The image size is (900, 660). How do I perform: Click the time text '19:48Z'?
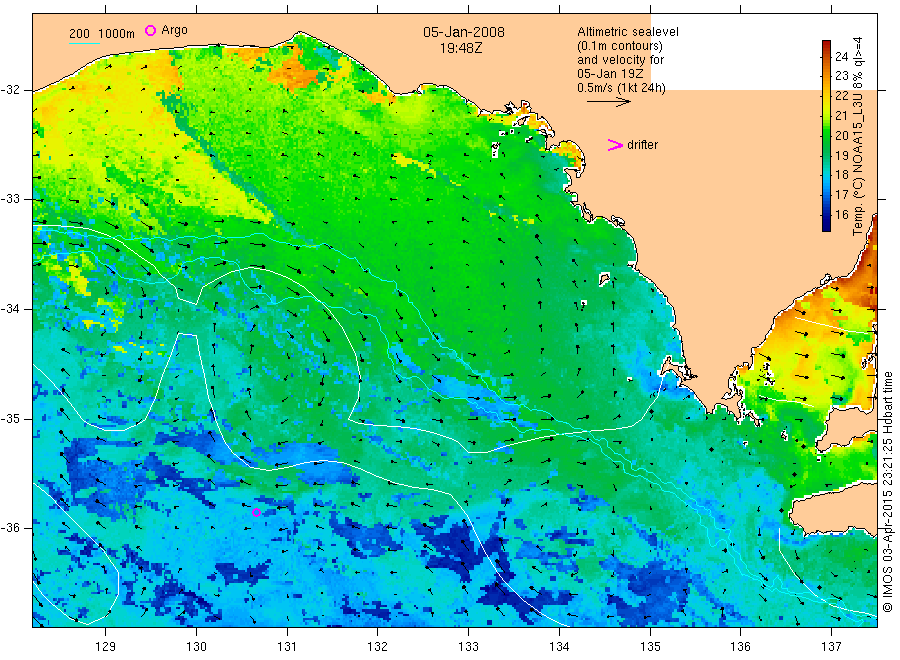click(x=461, y=49)
